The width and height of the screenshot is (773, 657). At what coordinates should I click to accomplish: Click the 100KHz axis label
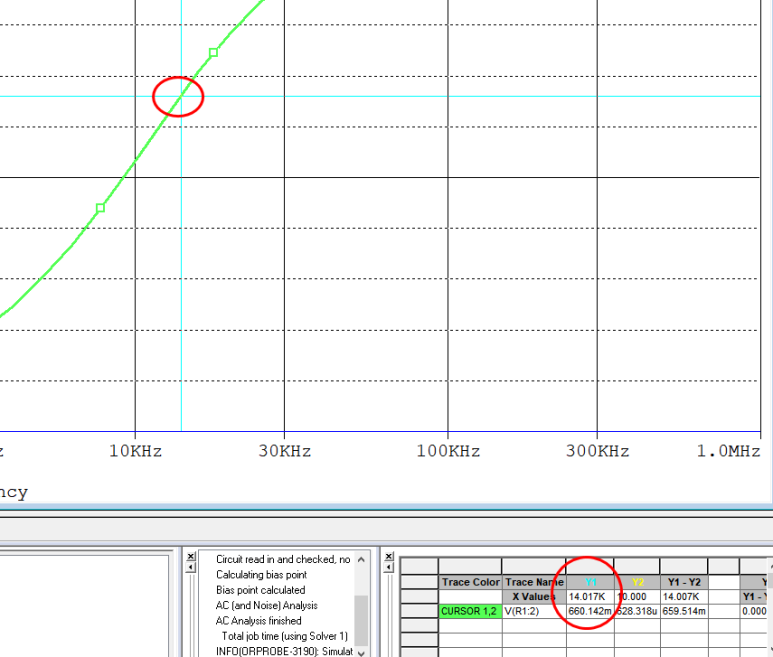pos(448,451)
